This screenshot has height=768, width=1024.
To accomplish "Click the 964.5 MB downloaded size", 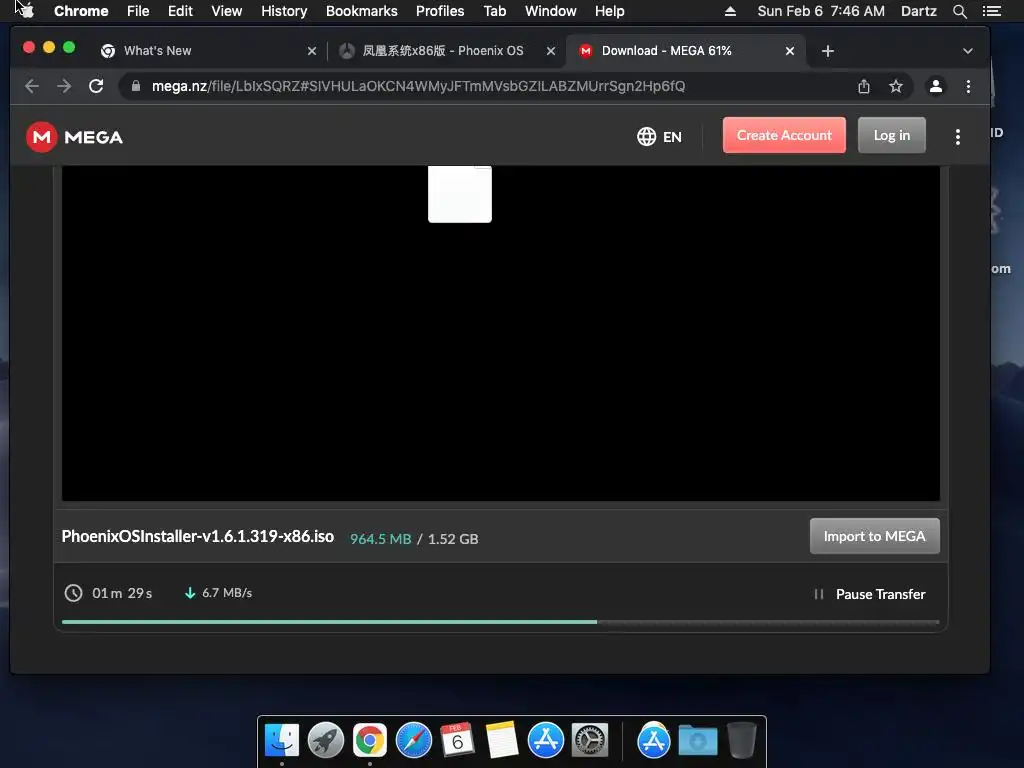I will 381,539.
